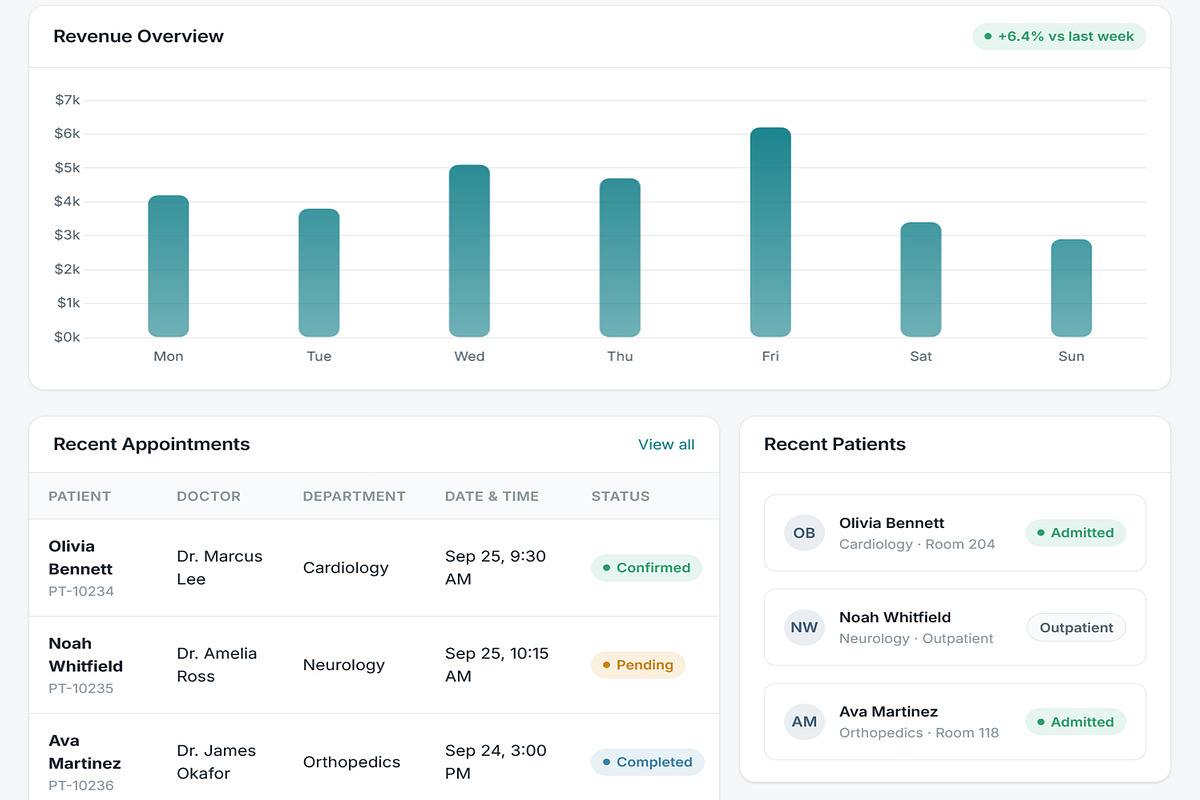Click the DEPARTMENT column header
This screenshot has width=1200, height=800.
pos(354,496)
